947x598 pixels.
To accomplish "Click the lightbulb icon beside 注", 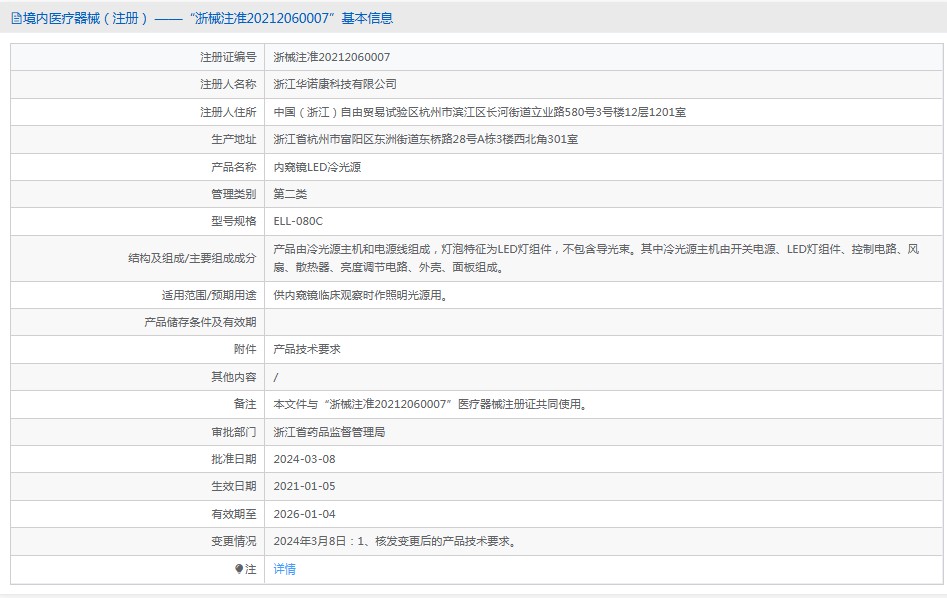I will (239, 569).
